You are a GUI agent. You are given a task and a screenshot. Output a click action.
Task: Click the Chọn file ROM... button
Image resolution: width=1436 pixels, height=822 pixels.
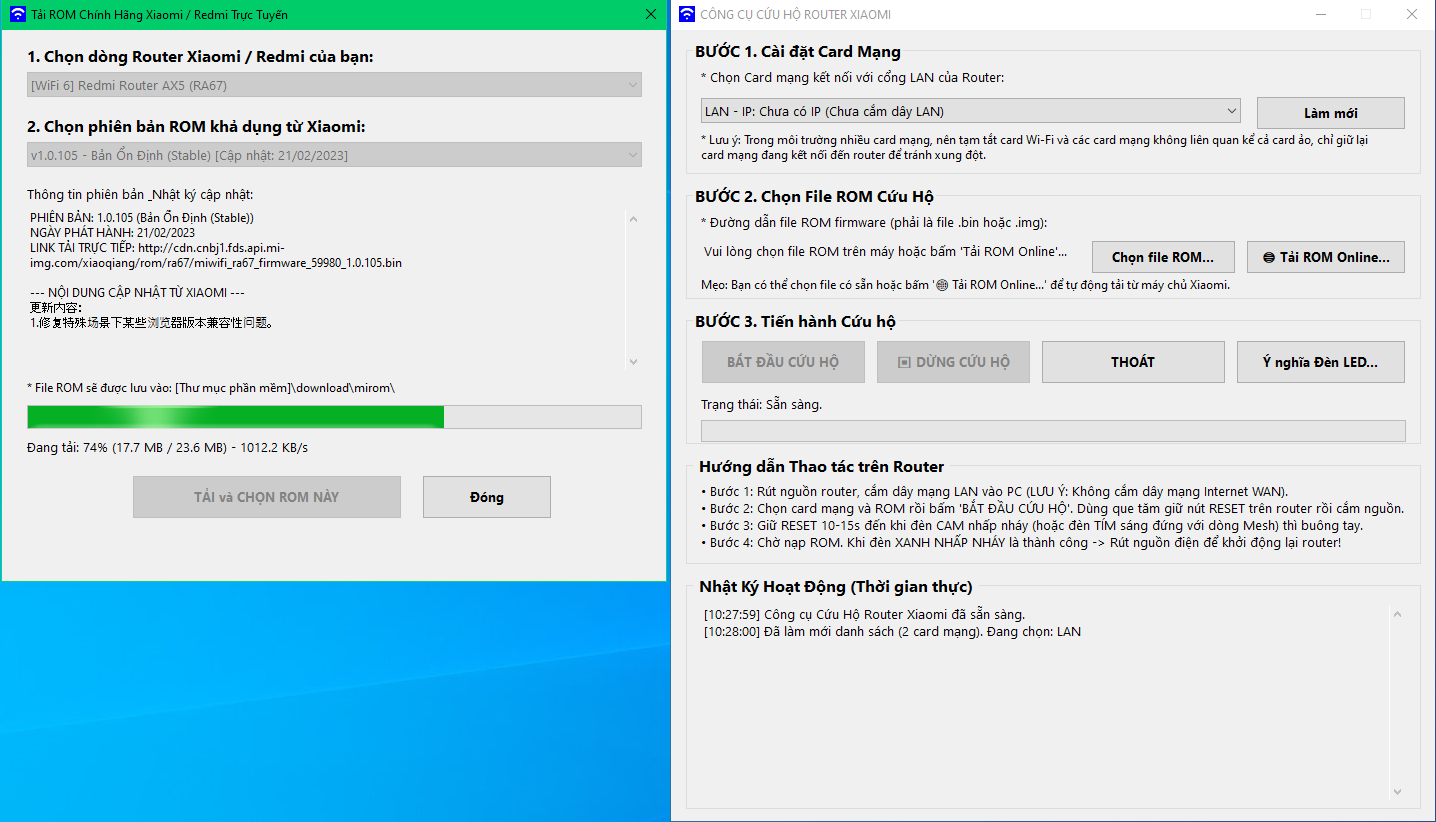click(x=1163, y=257)
